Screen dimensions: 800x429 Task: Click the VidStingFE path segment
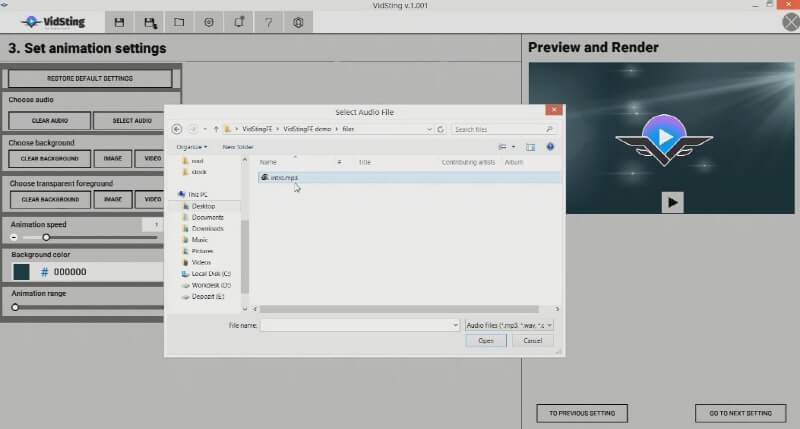(x=257, y=129)
